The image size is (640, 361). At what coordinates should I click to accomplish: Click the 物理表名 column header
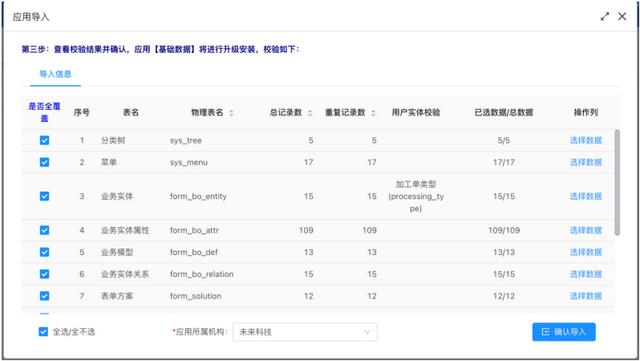207,112
